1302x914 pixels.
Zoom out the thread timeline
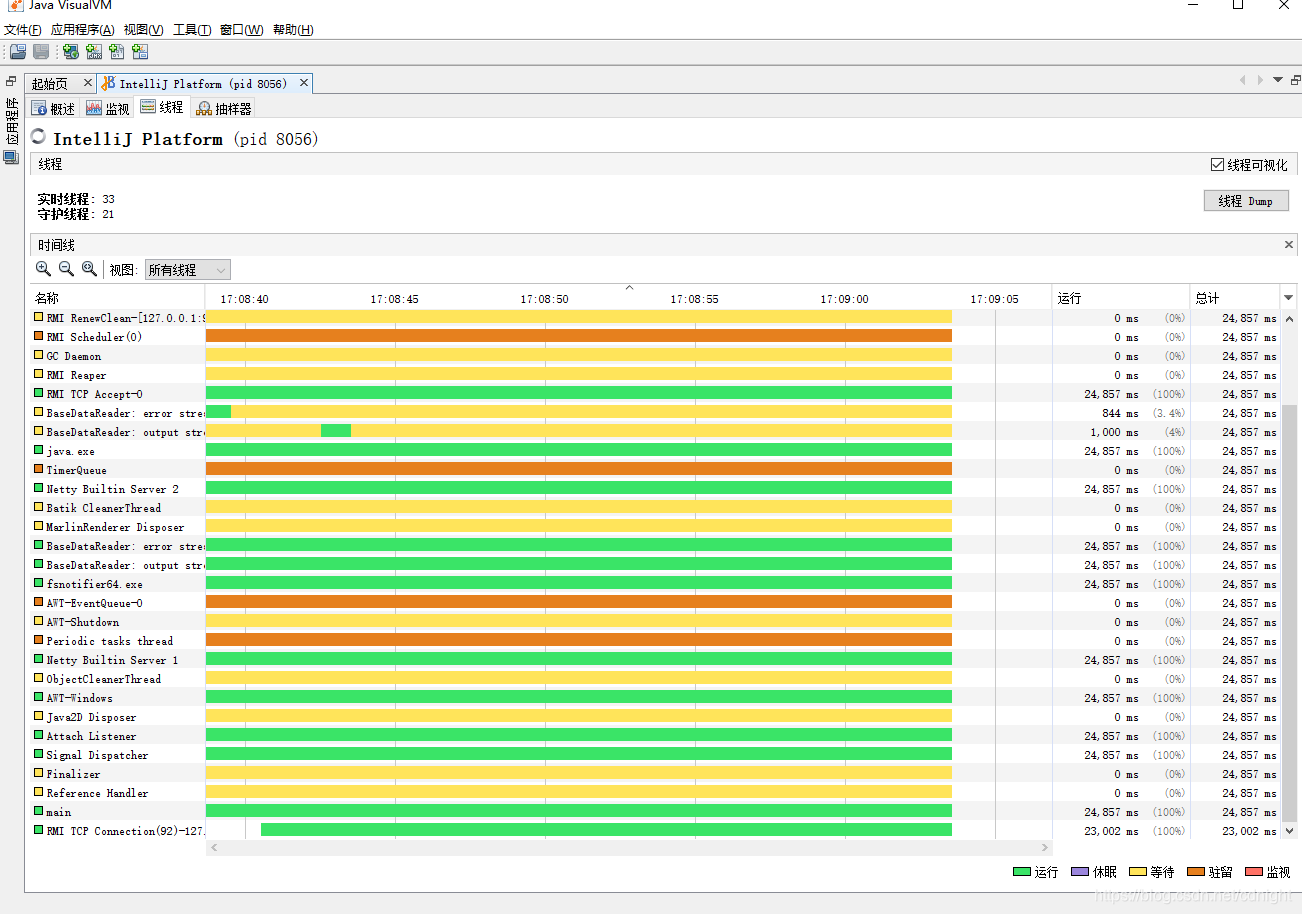pos(66,269)
